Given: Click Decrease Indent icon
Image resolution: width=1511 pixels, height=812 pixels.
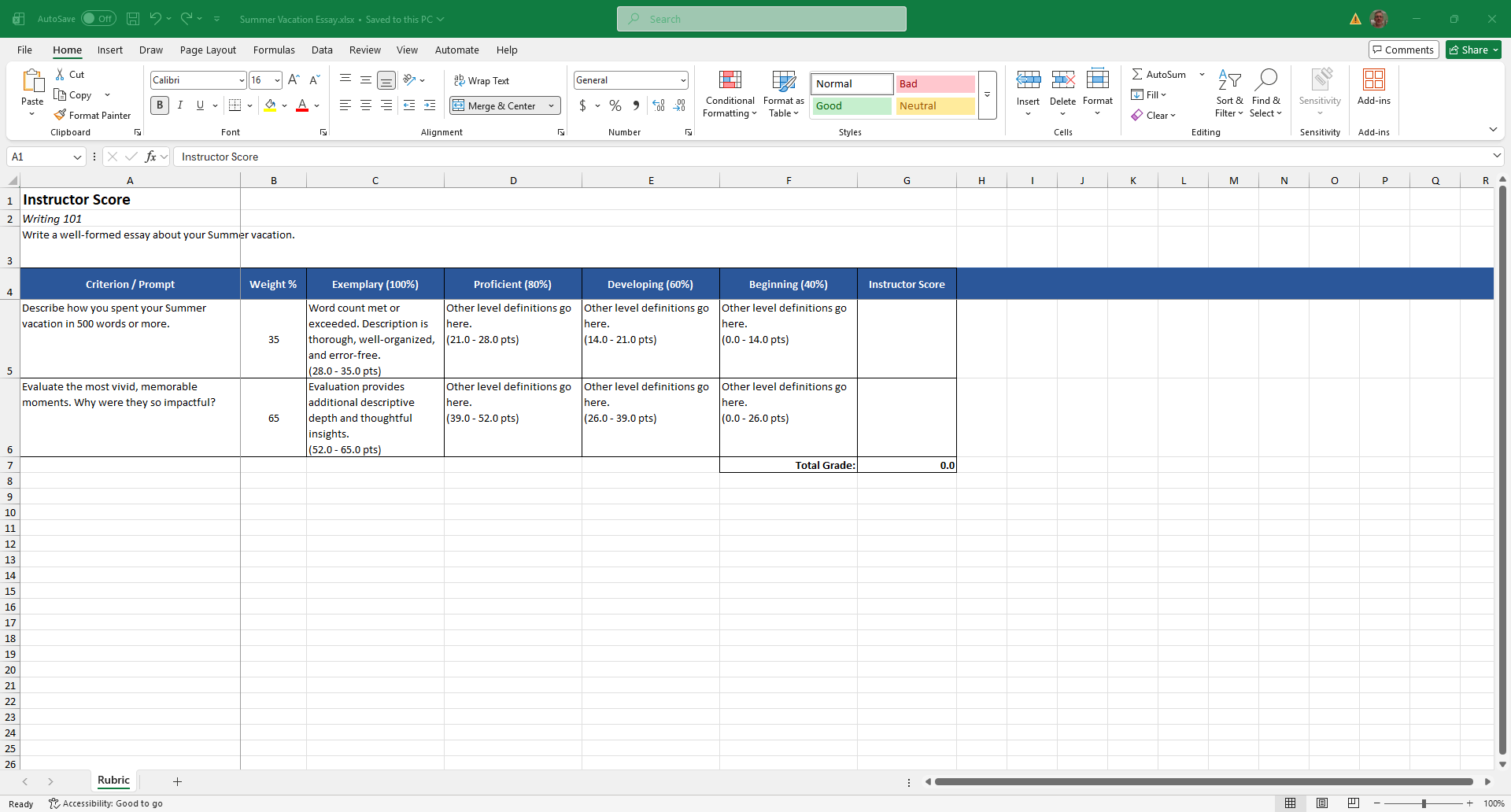Looking at the screenshot, I should [409, 105].
